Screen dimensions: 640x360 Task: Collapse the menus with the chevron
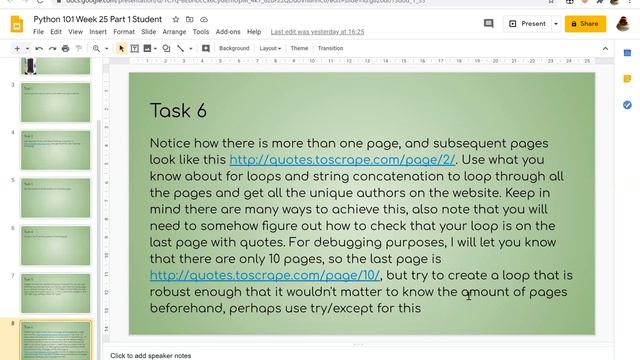click(x=605, y=49)
